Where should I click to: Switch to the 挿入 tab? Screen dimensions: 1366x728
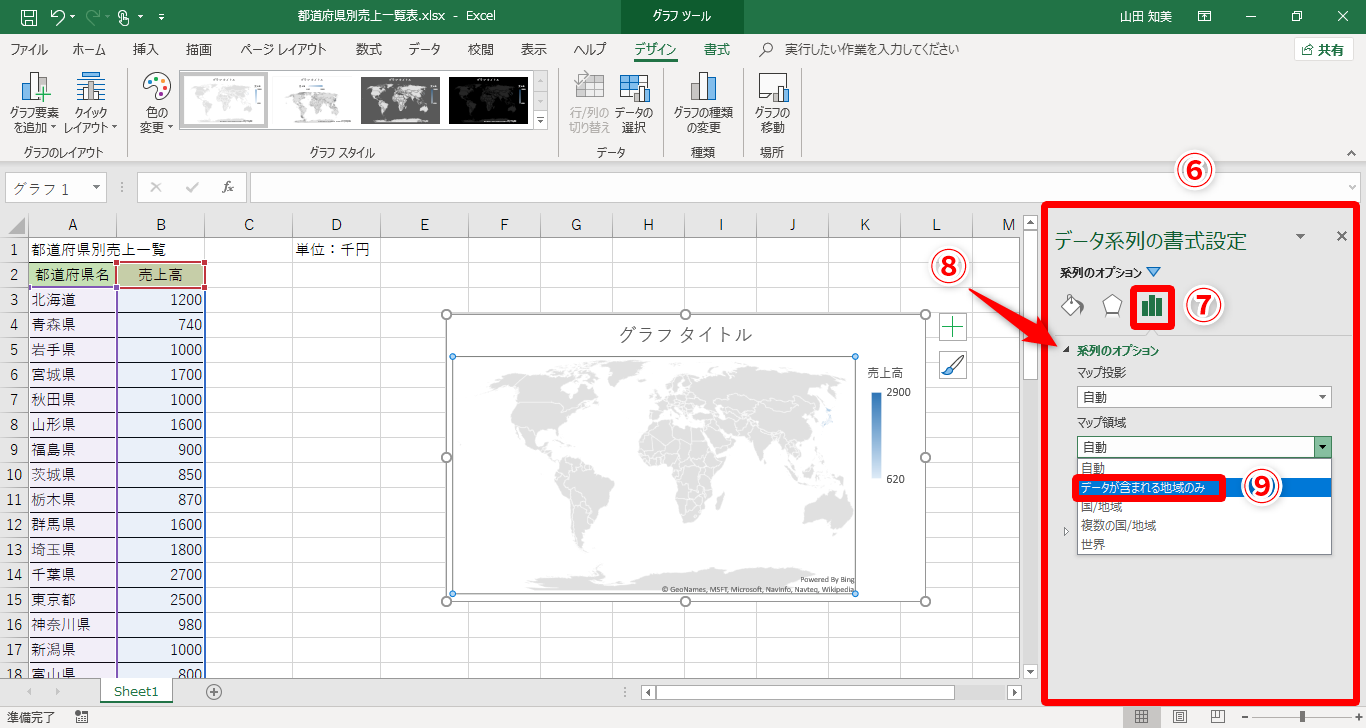pyautogui.click(x=146, y=49)
